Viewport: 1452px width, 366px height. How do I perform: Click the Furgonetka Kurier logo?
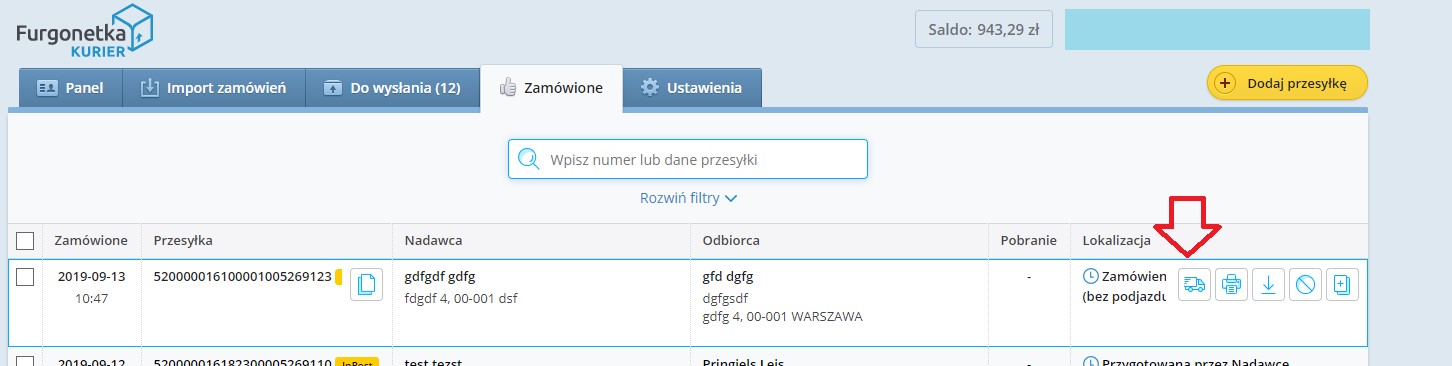pyautogui.click(x=84, y=32)
